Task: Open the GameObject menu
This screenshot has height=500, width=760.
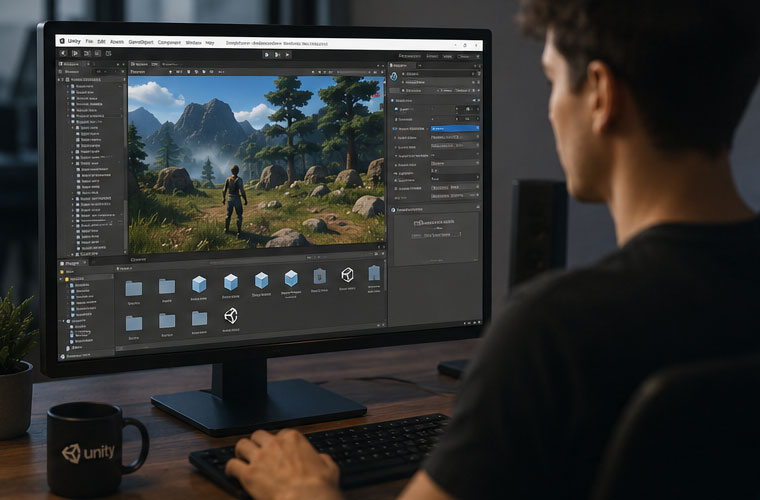Action: coord(141,42)
